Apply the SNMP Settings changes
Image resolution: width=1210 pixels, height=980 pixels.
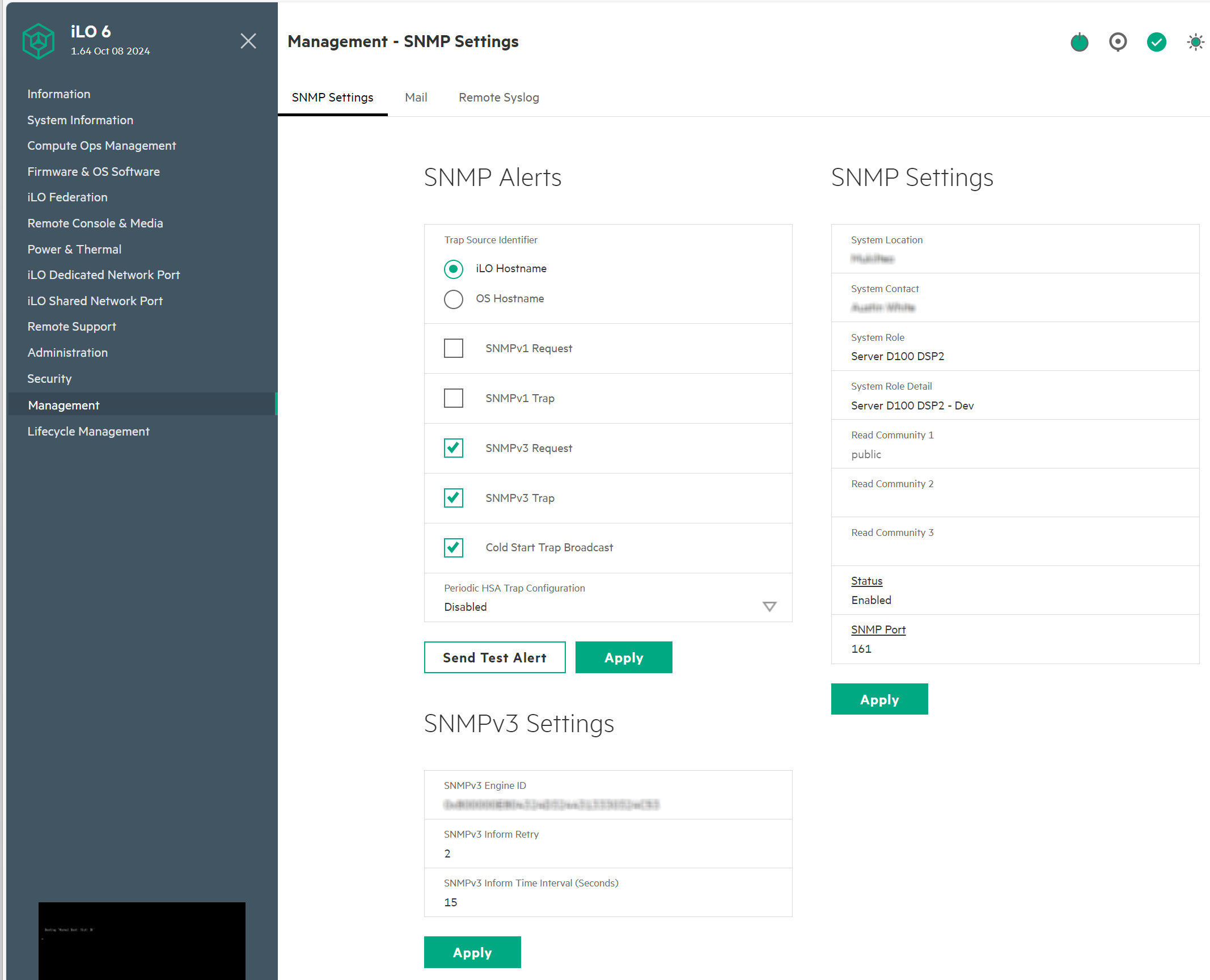coord(879,699)
